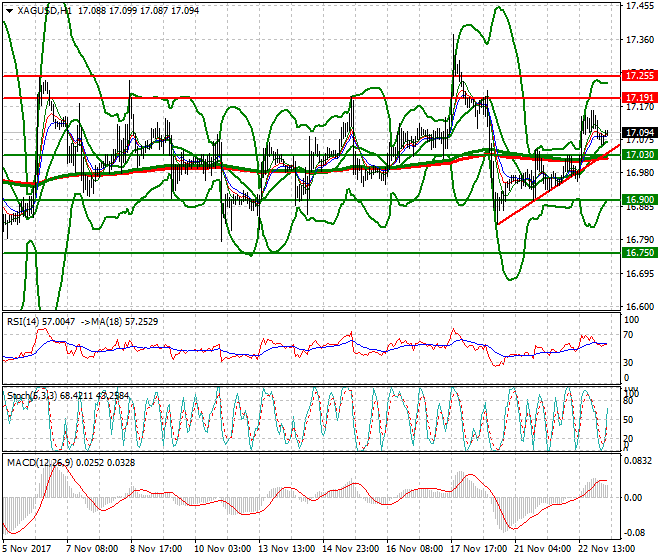Click the 22 Nov 13:00 time label
Image resolution: width=660 pixels, height=560 pixels.
pyautogui.click(x=603, y=549)
